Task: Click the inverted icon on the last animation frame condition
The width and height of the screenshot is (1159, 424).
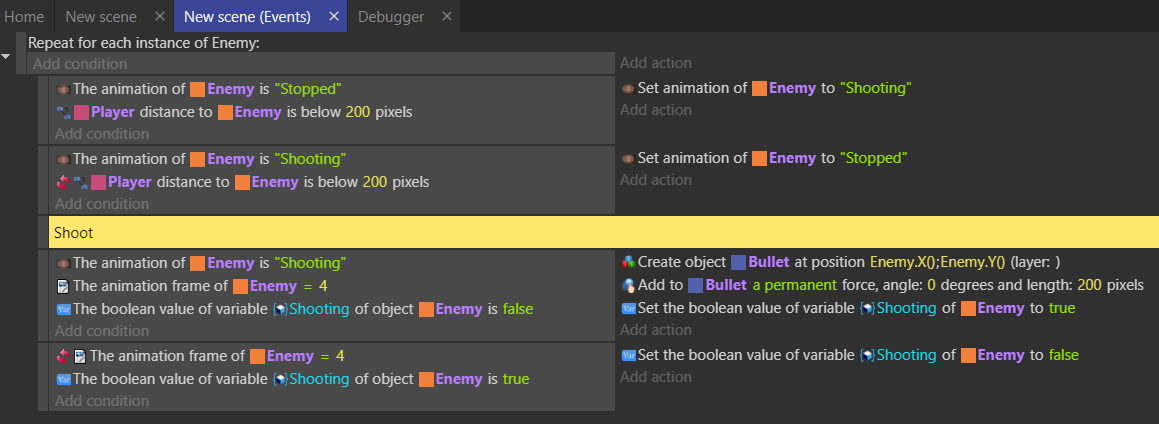Action: coord(62,356)
